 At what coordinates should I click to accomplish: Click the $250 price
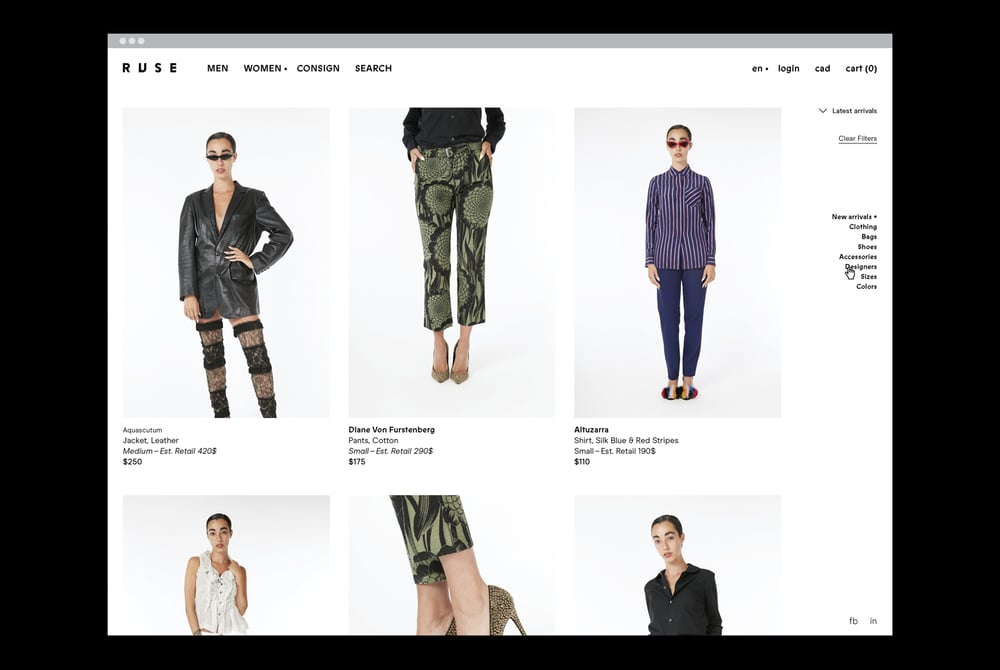133,462
